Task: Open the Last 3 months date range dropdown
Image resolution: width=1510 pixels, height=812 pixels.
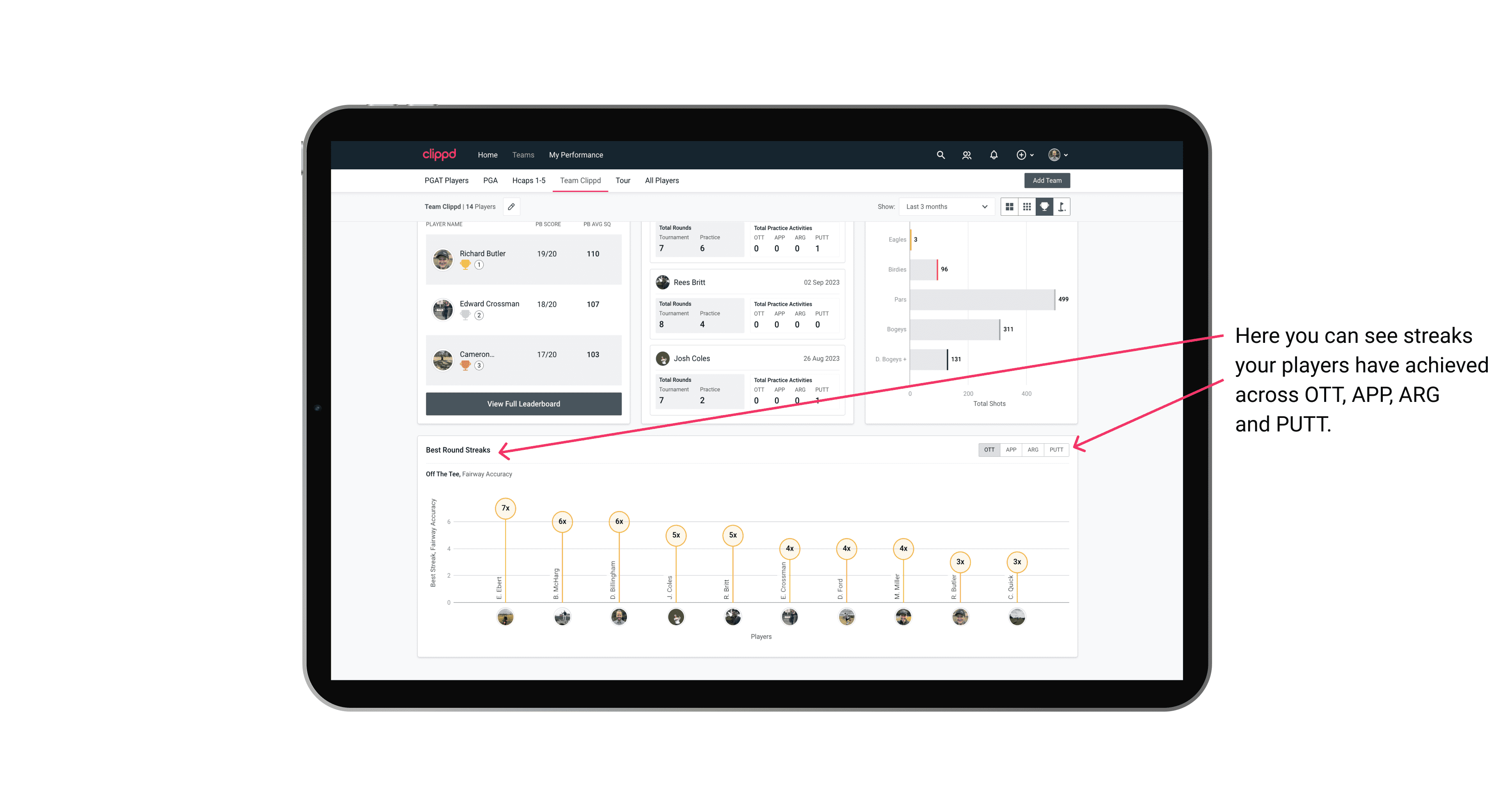Action: [x=945, y=207]
